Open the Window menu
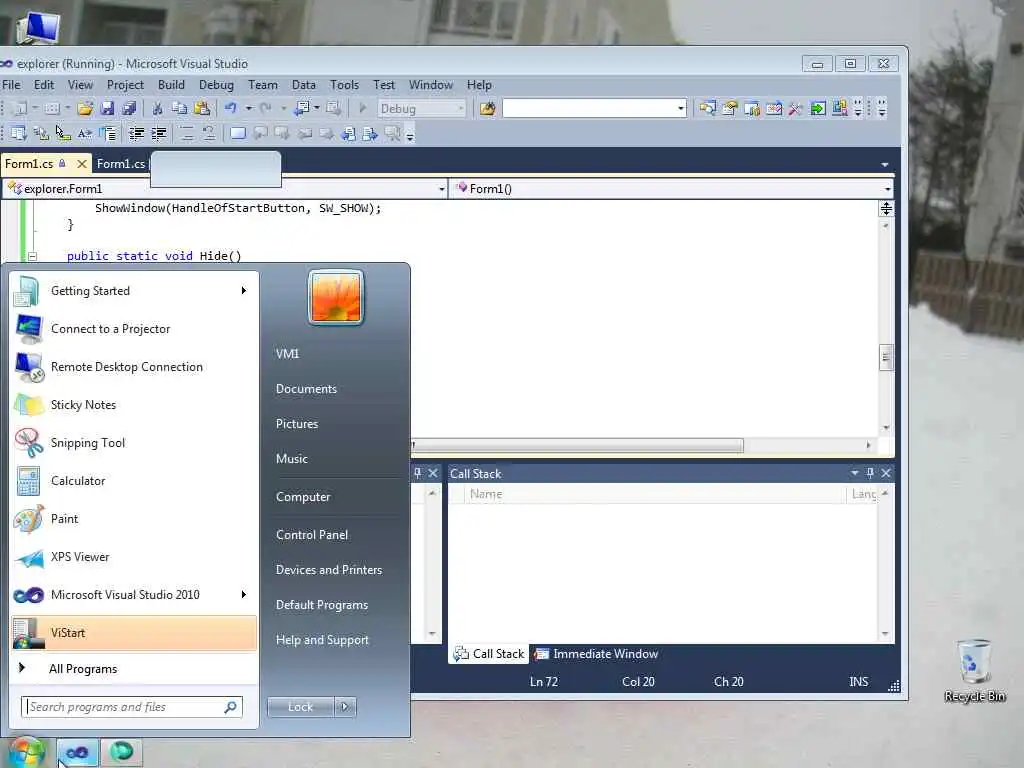 pos(430,85)
